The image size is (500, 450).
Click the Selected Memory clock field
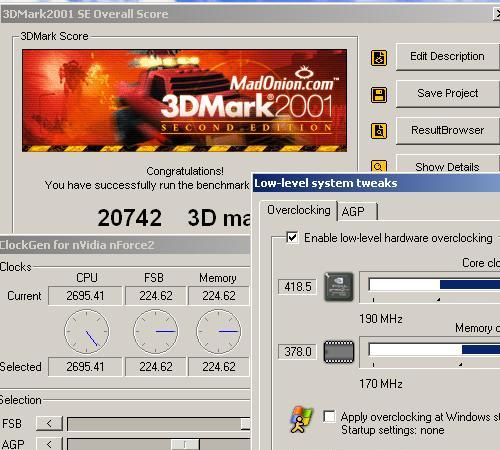click(219, 367)
